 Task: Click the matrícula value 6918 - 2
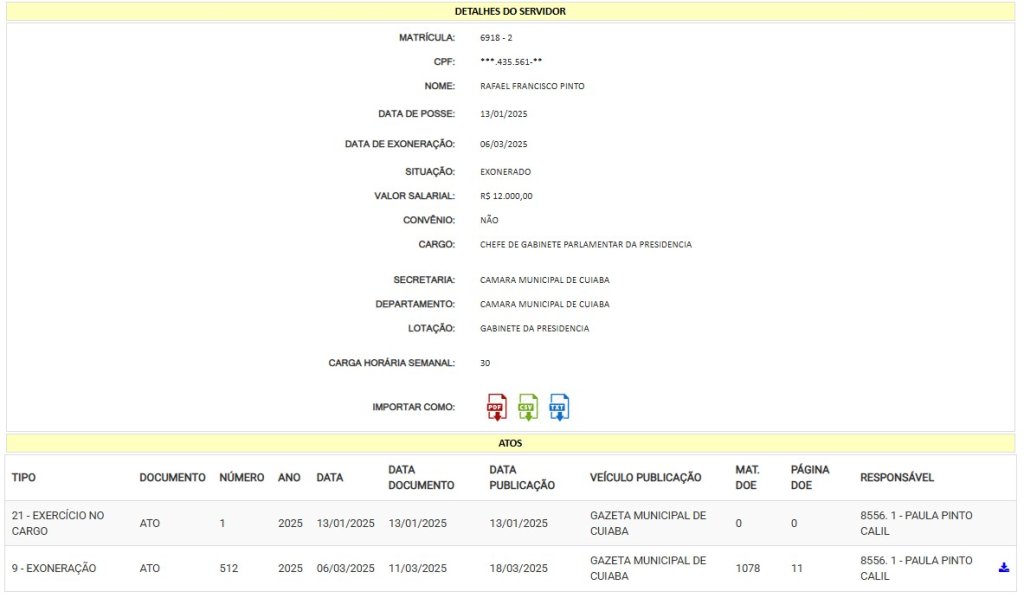(496, 38)
